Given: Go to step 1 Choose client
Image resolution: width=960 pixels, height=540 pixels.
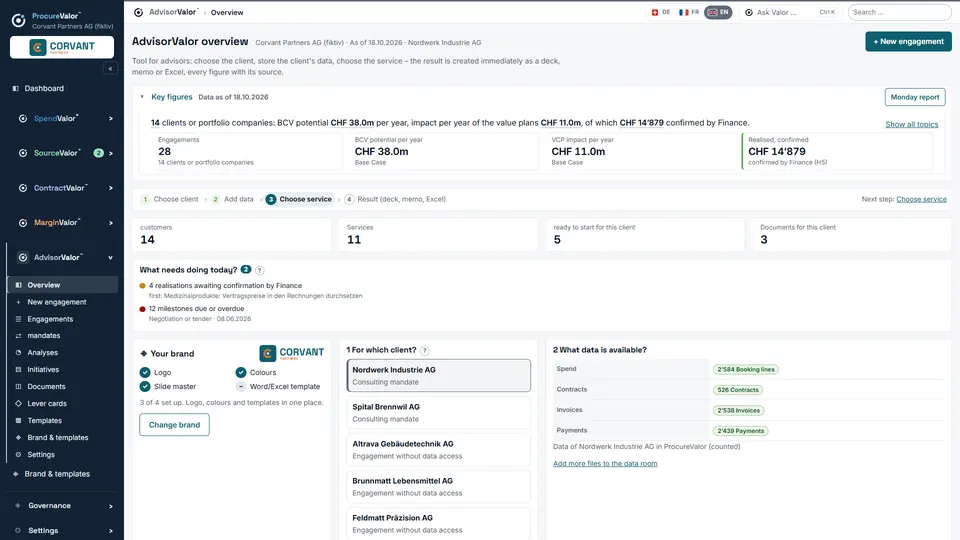Looking at the screenshot, I should [x=170, y=199].
